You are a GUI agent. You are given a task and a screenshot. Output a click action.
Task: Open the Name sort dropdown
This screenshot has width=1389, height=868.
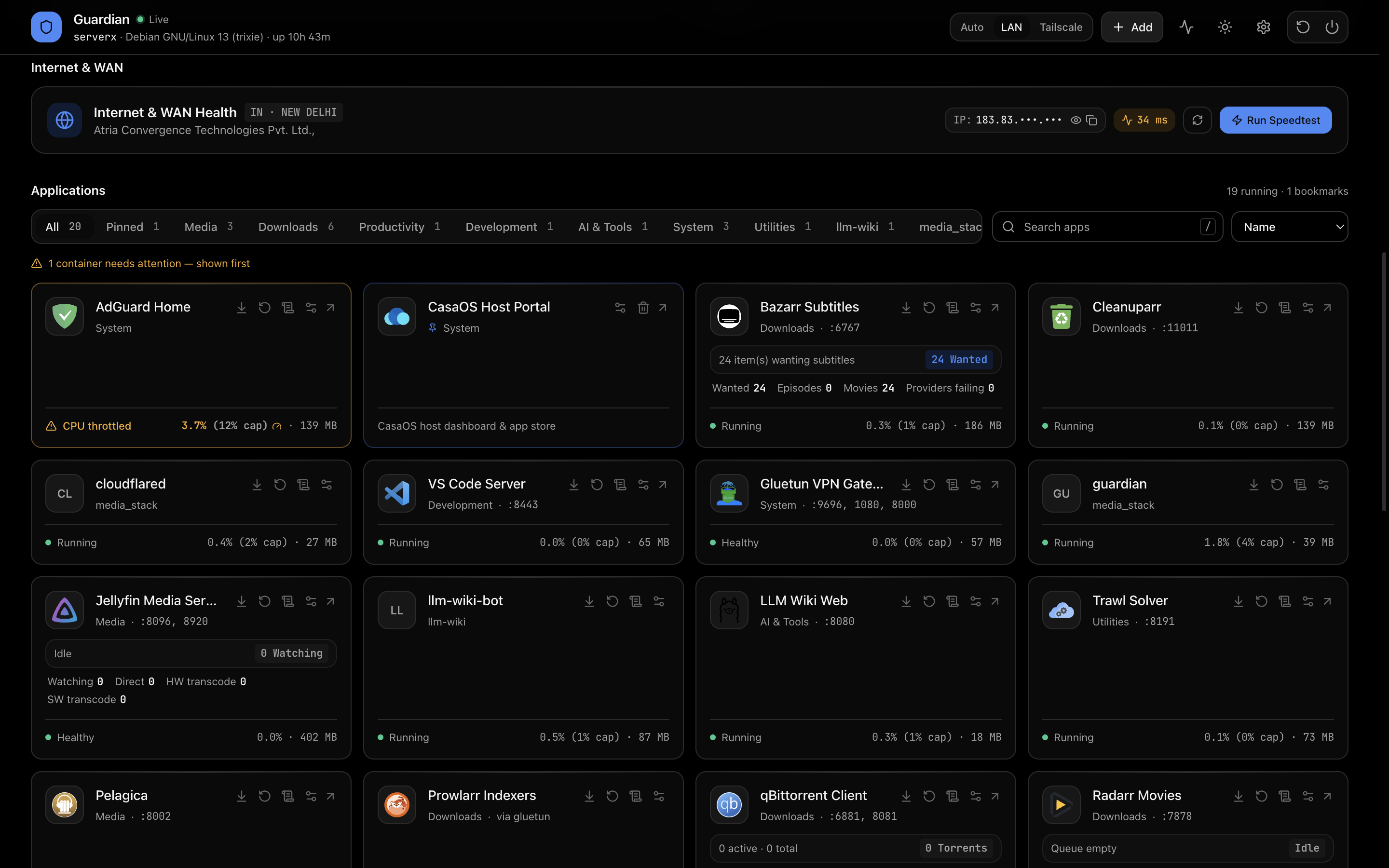pos(1289,227)
